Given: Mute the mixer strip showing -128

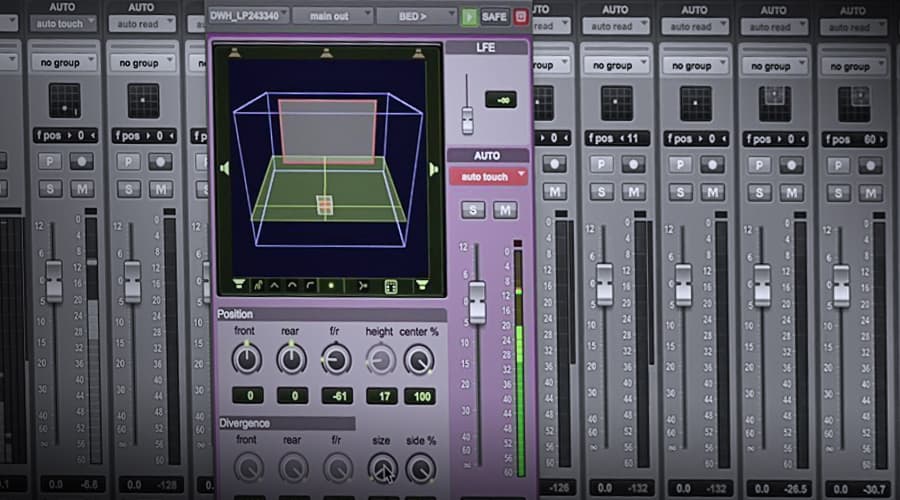Looking at the screenshot, I should (x=161, y=189).
